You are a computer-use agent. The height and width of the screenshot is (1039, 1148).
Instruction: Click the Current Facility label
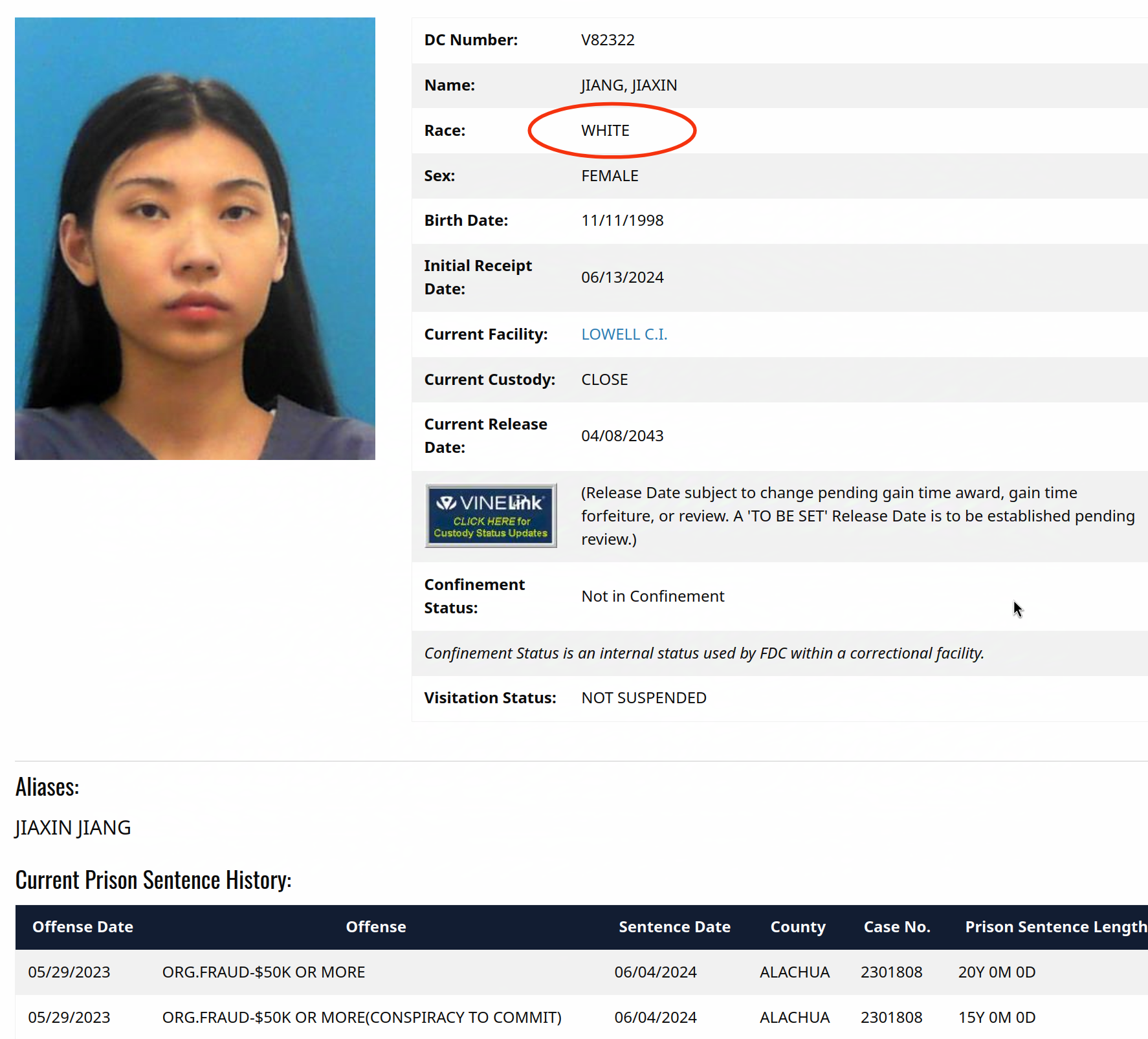pos(486,334)
